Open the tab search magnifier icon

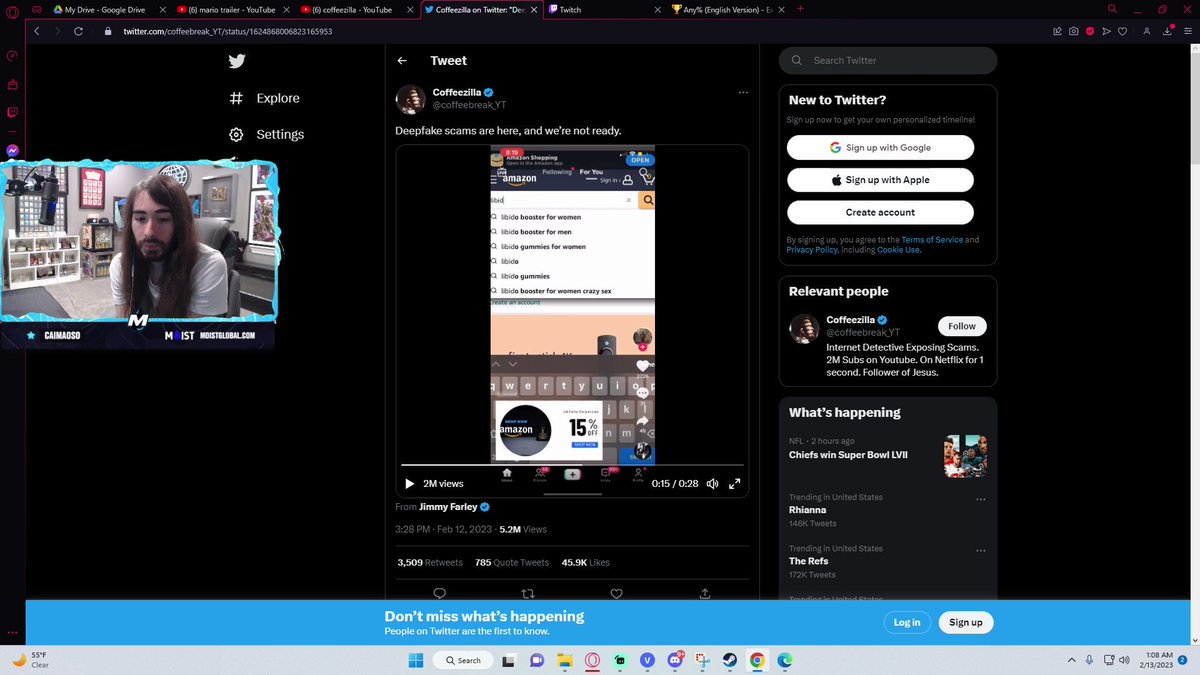(x=1112, y=9)
